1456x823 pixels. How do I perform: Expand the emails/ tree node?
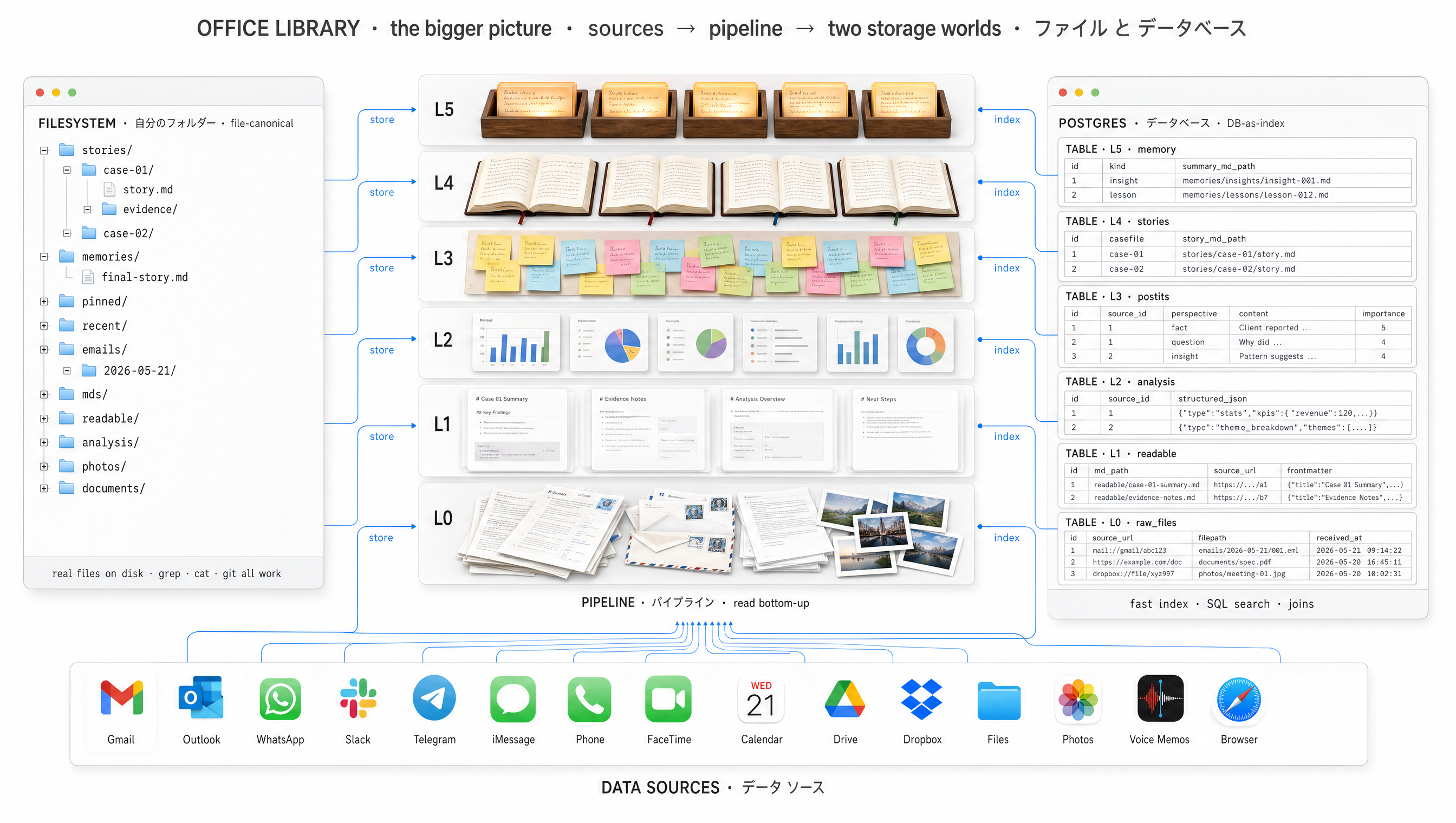[44, 350]
